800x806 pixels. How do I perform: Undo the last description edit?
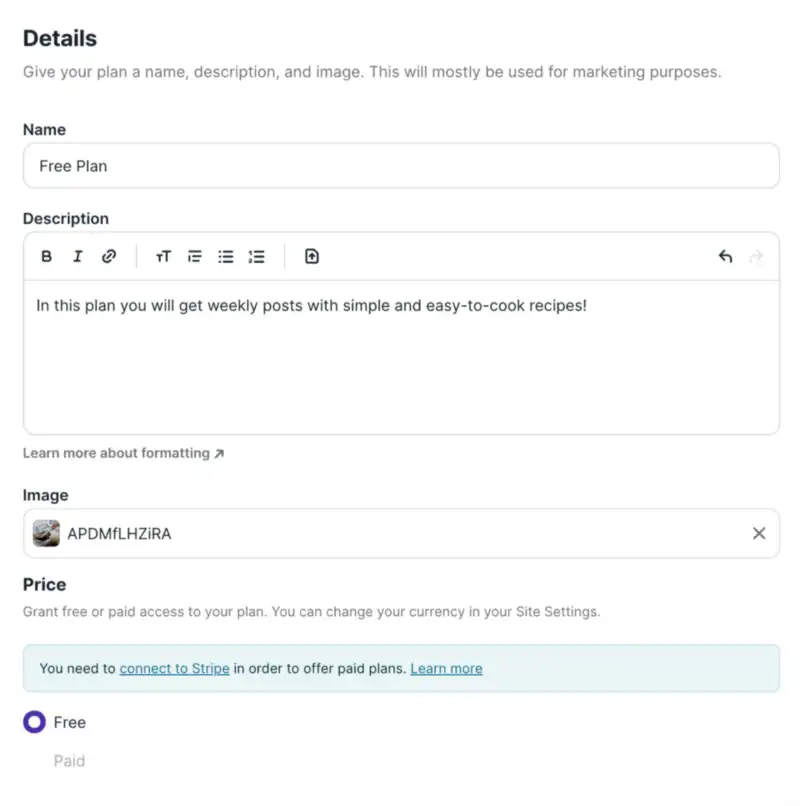tap(725, 256)
